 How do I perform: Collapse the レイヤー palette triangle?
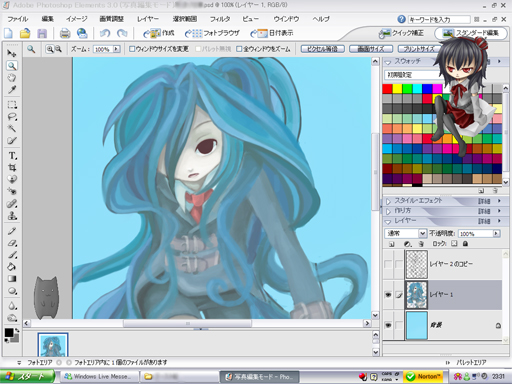pyautogui.click(x=388, y=221)
